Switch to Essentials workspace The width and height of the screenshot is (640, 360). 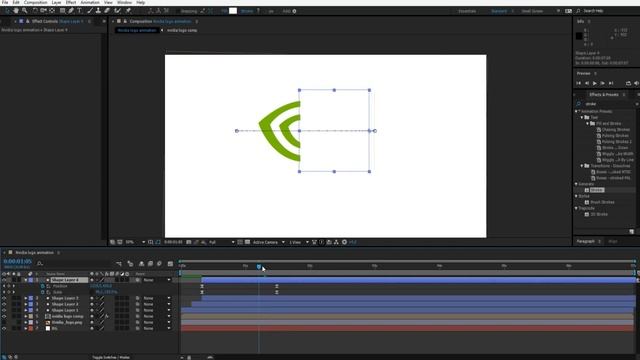(x=467, y=11)
